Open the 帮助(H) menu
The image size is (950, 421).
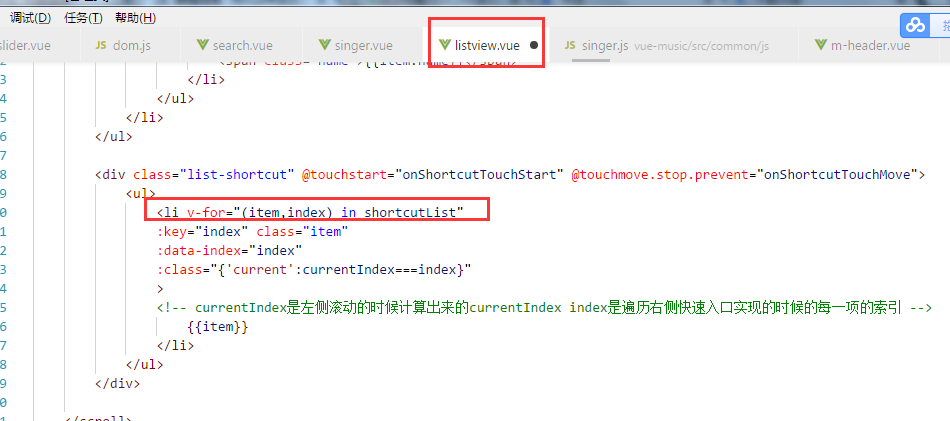point(135,18)
